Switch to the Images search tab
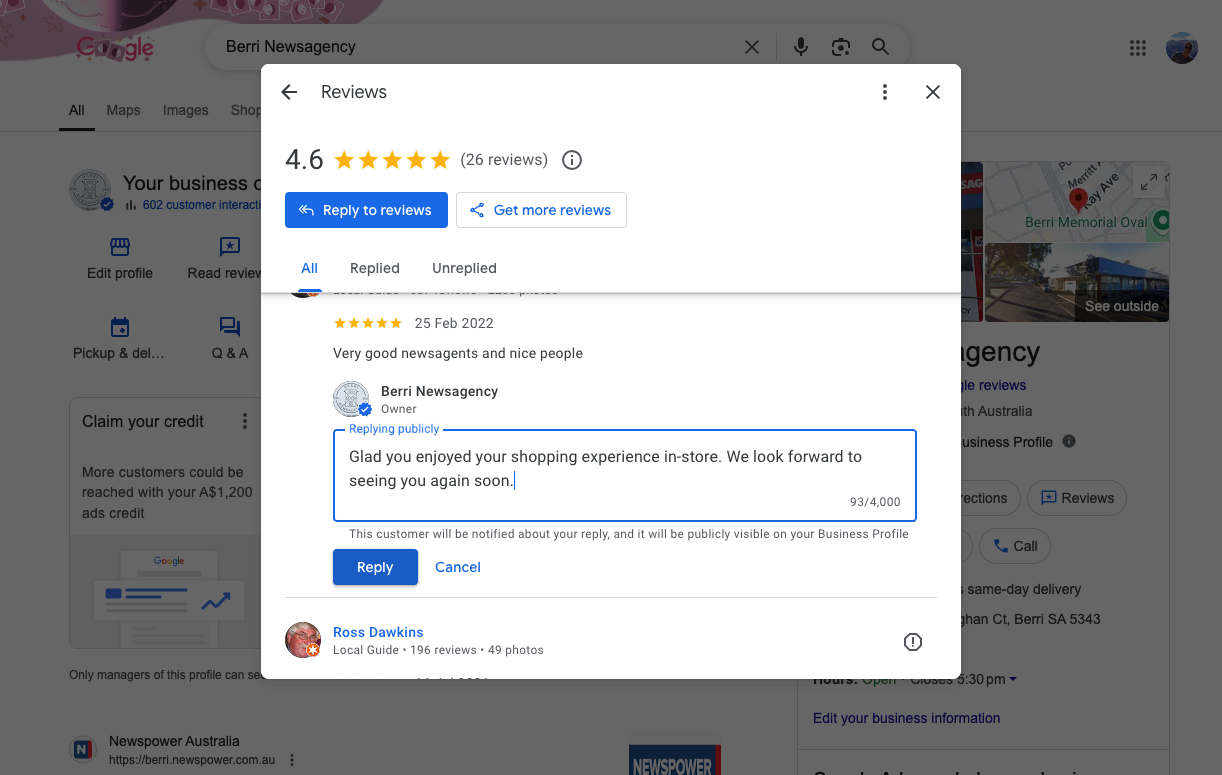Screen dimensions: 1222x775 coord(186,110)
